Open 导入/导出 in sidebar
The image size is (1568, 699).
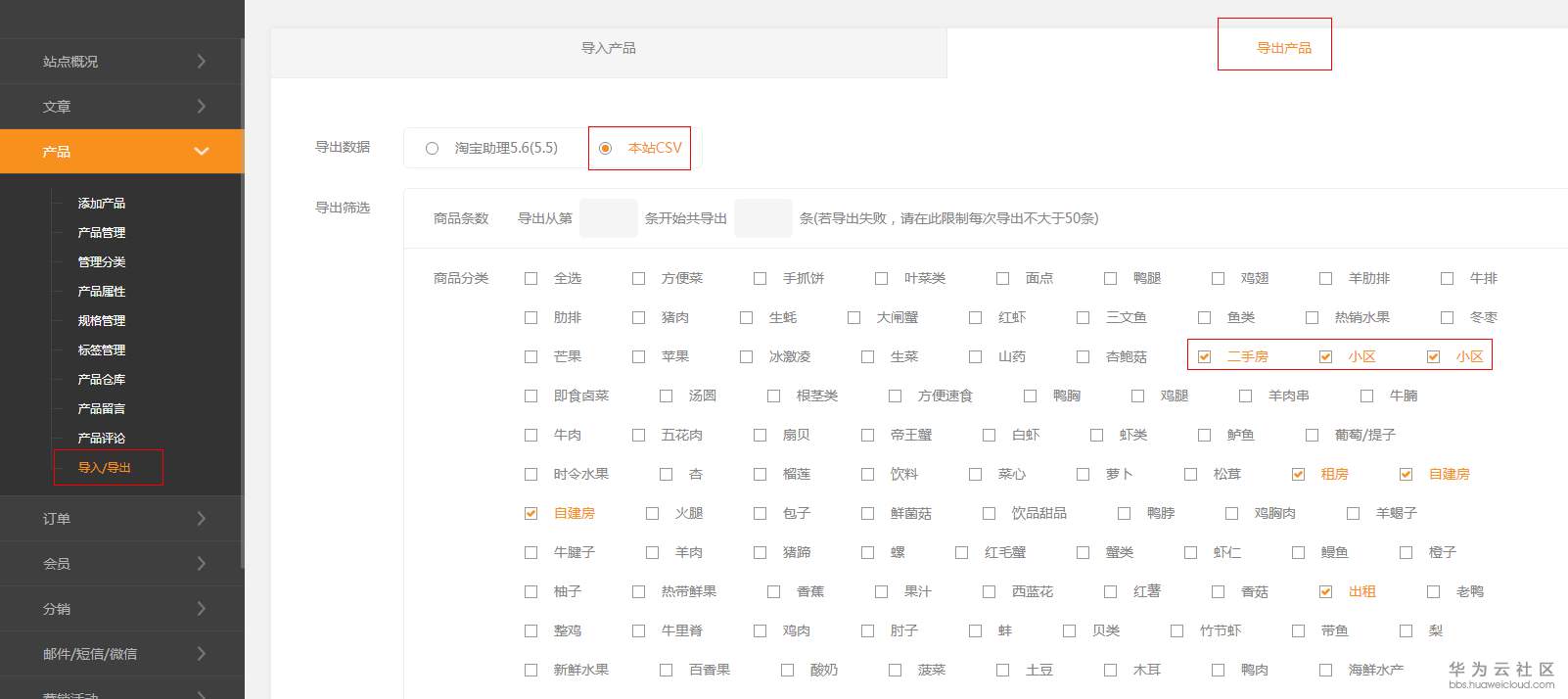pyautogui.click(x=105, y=467)
